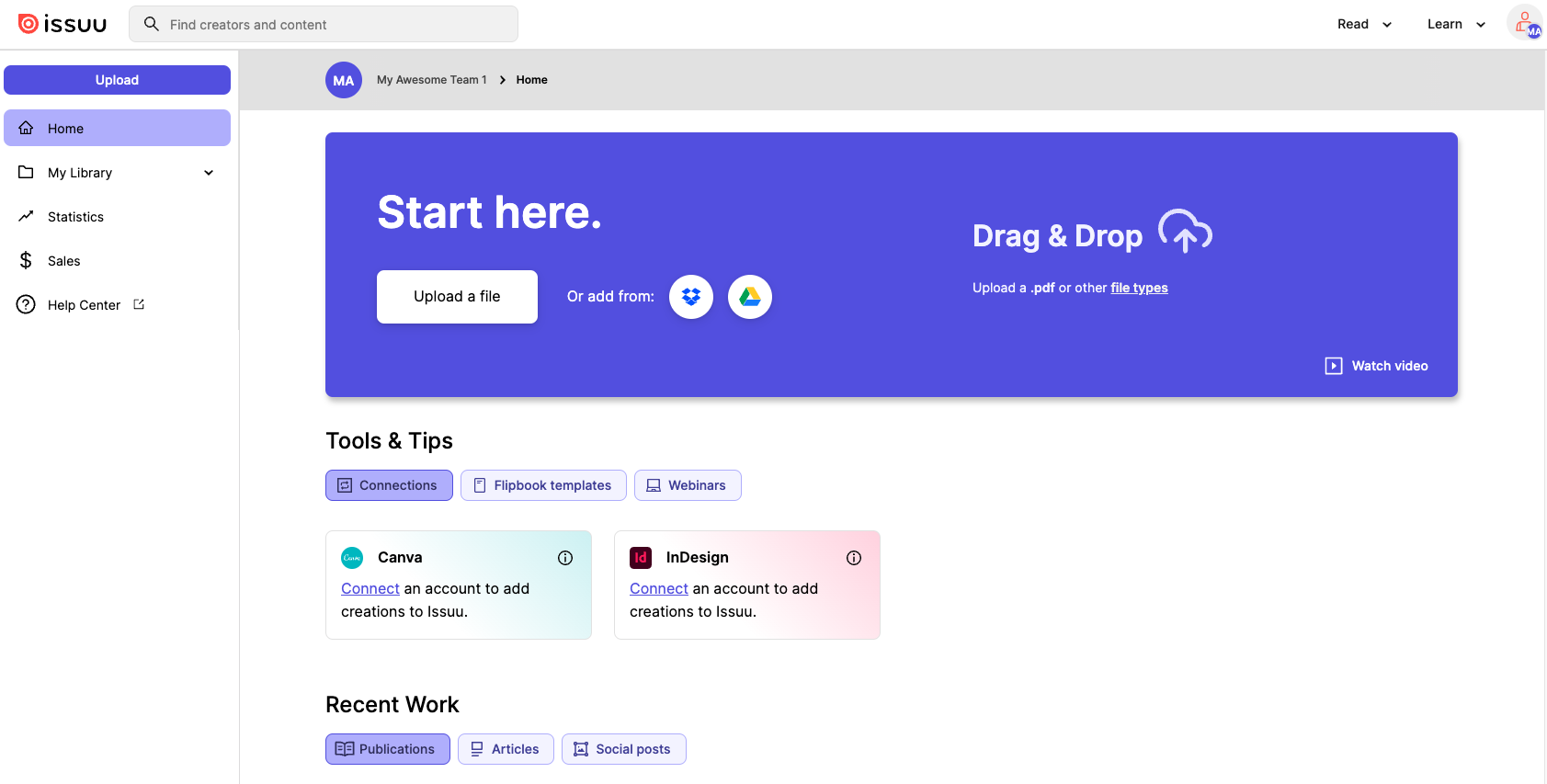Click the Help Center external link icon

coord(139,304)
